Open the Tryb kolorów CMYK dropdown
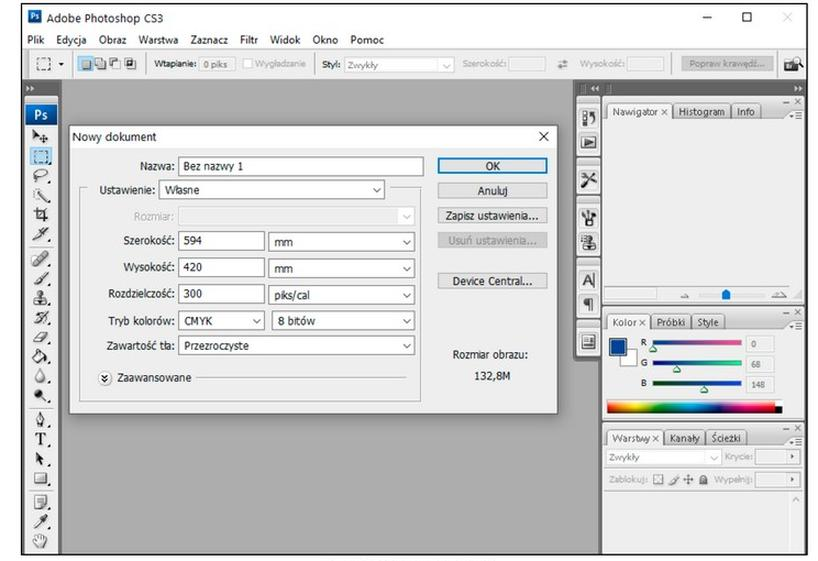This screenshot has width=818, height=561. (221, 320)
